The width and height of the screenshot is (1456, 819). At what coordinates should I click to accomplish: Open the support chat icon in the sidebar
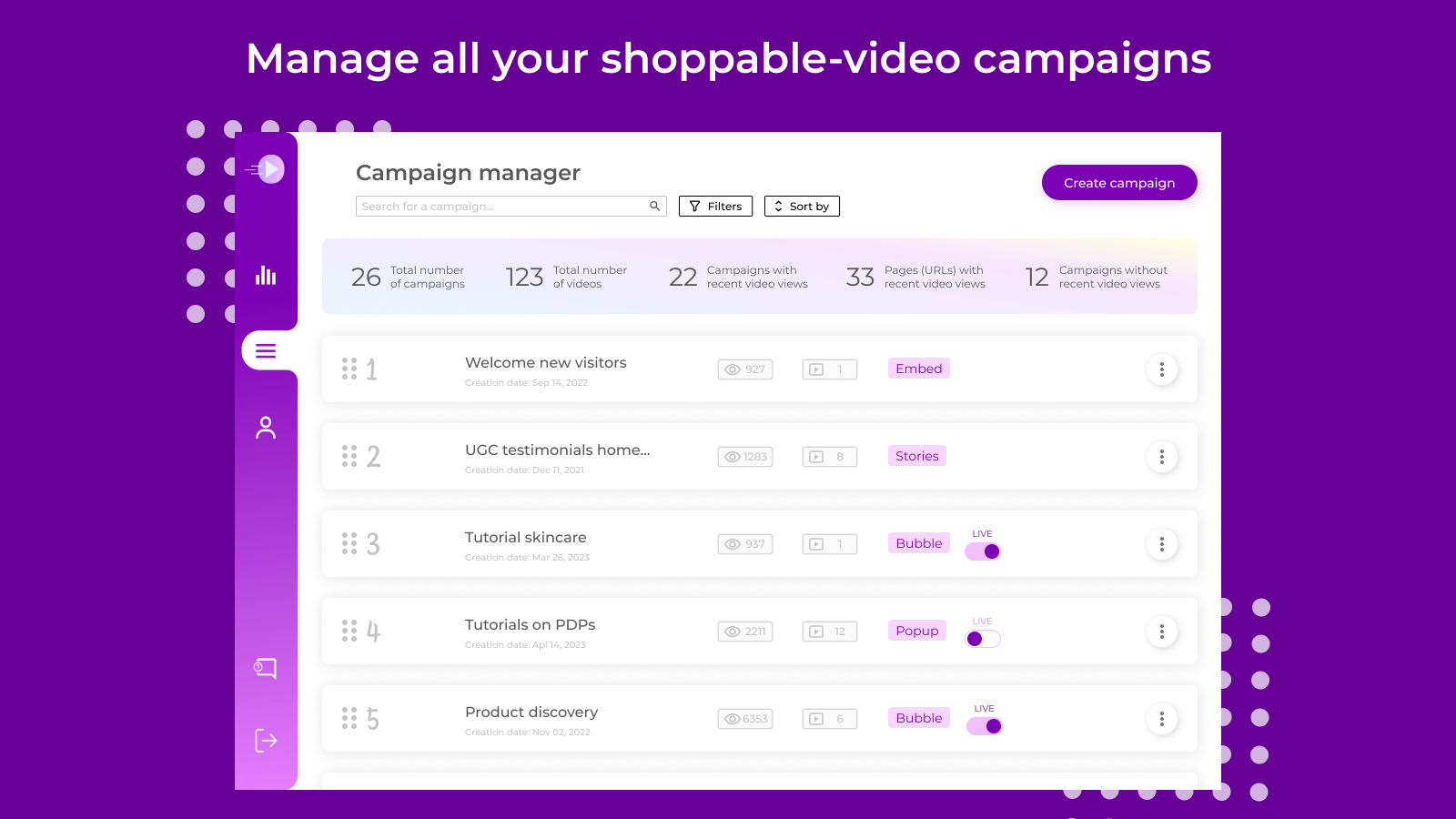(x=265, y=668)
